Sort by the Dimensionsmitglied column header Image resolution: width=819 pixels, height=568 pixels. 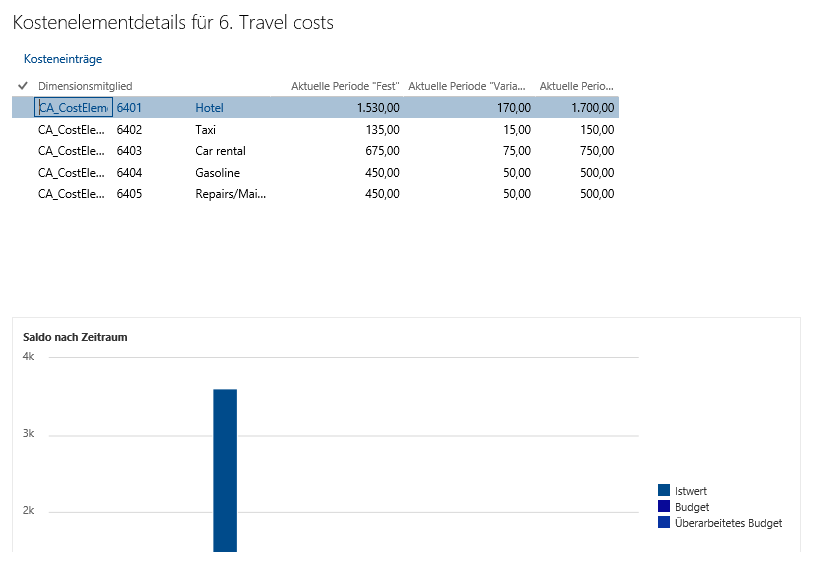pyautogui.click(x=85, y=86)
